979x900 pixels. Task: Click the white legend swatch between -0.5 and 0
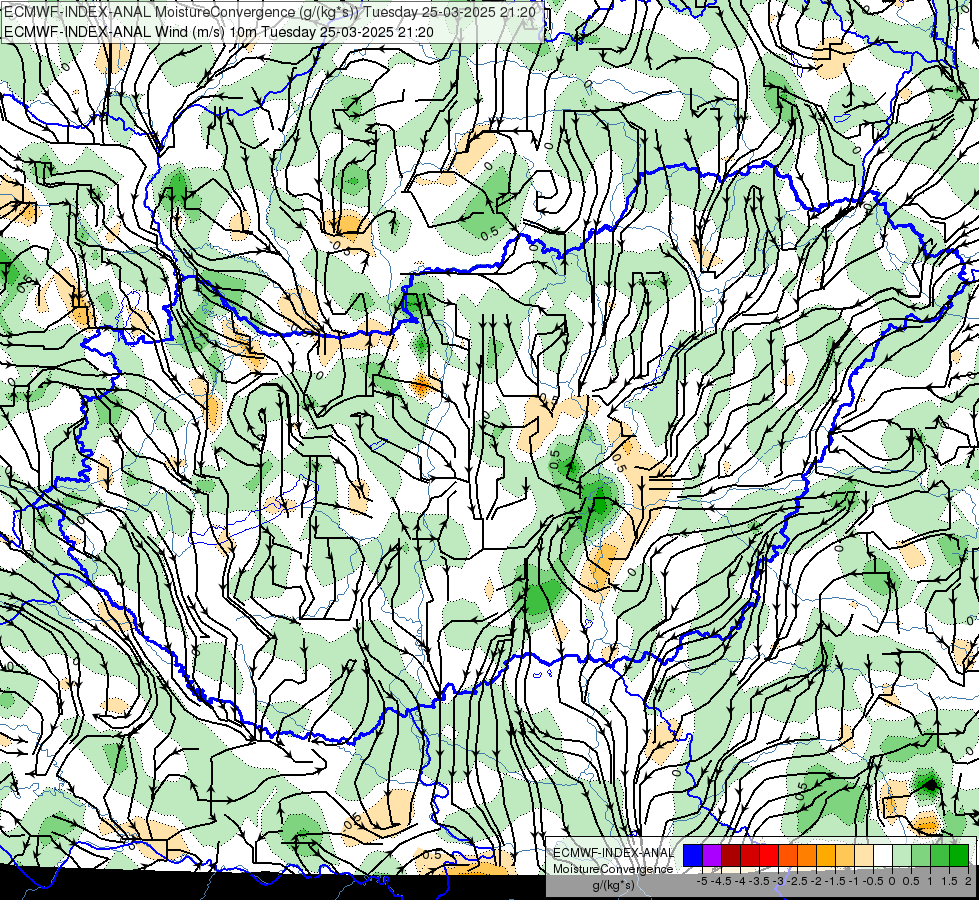coord(883,855)
